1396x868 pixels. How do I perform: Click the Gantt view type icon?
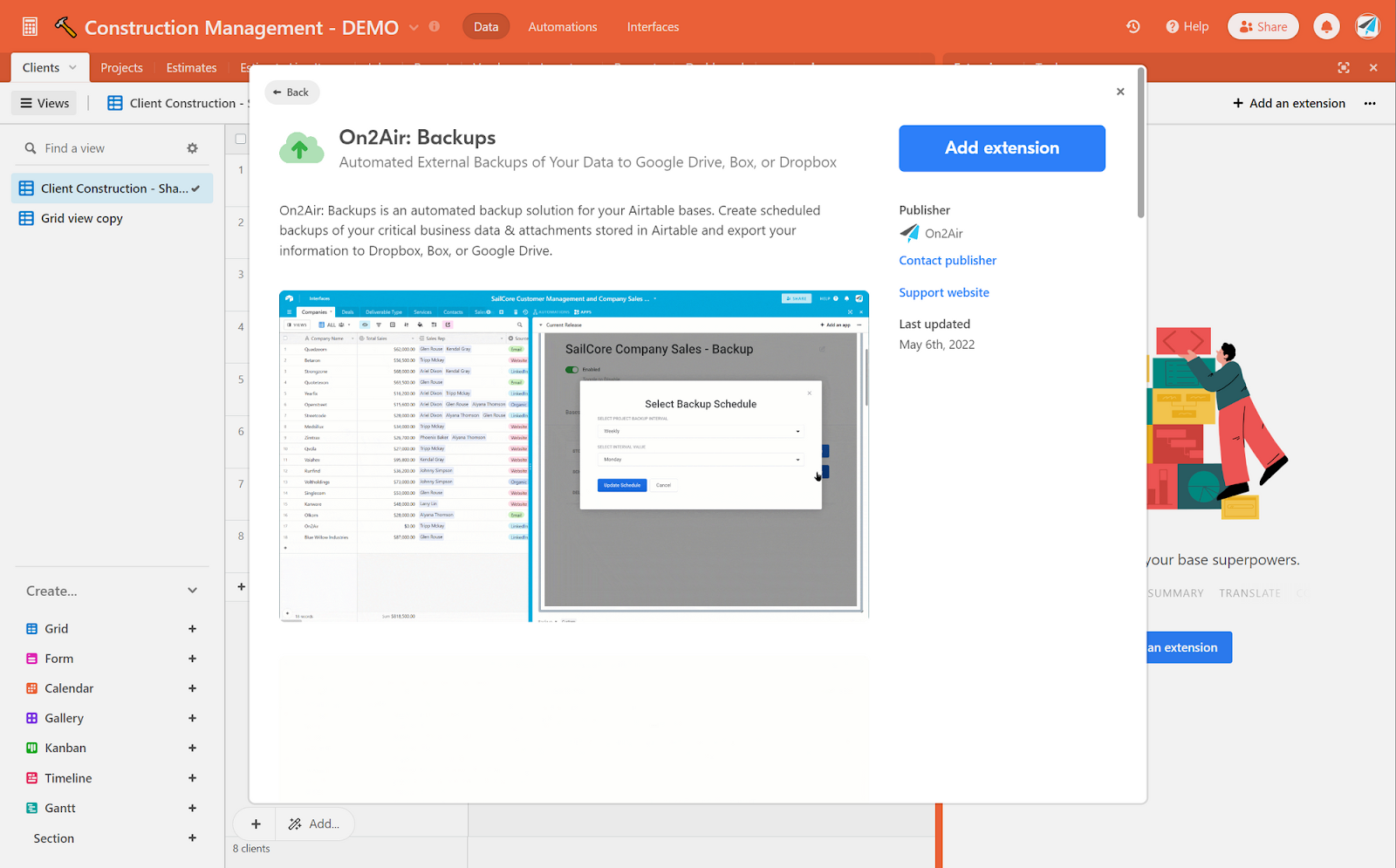point(32,808)
